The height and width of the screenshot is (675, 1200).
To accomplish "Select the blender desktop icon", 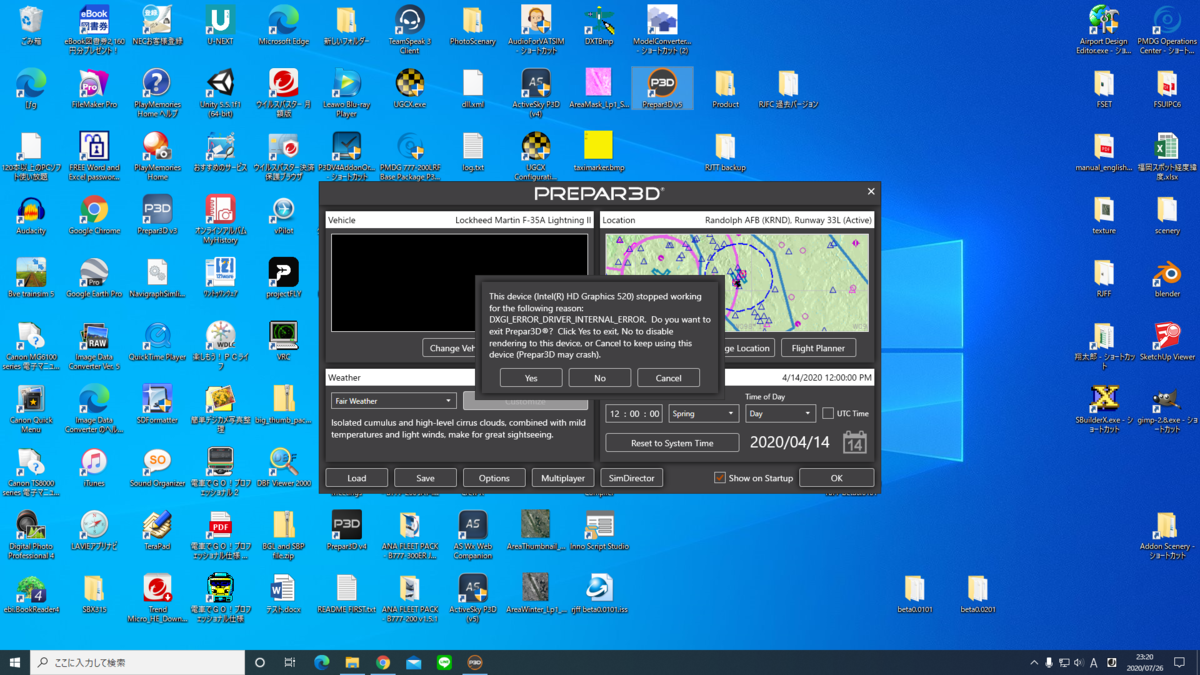I will coord(1166,278).
